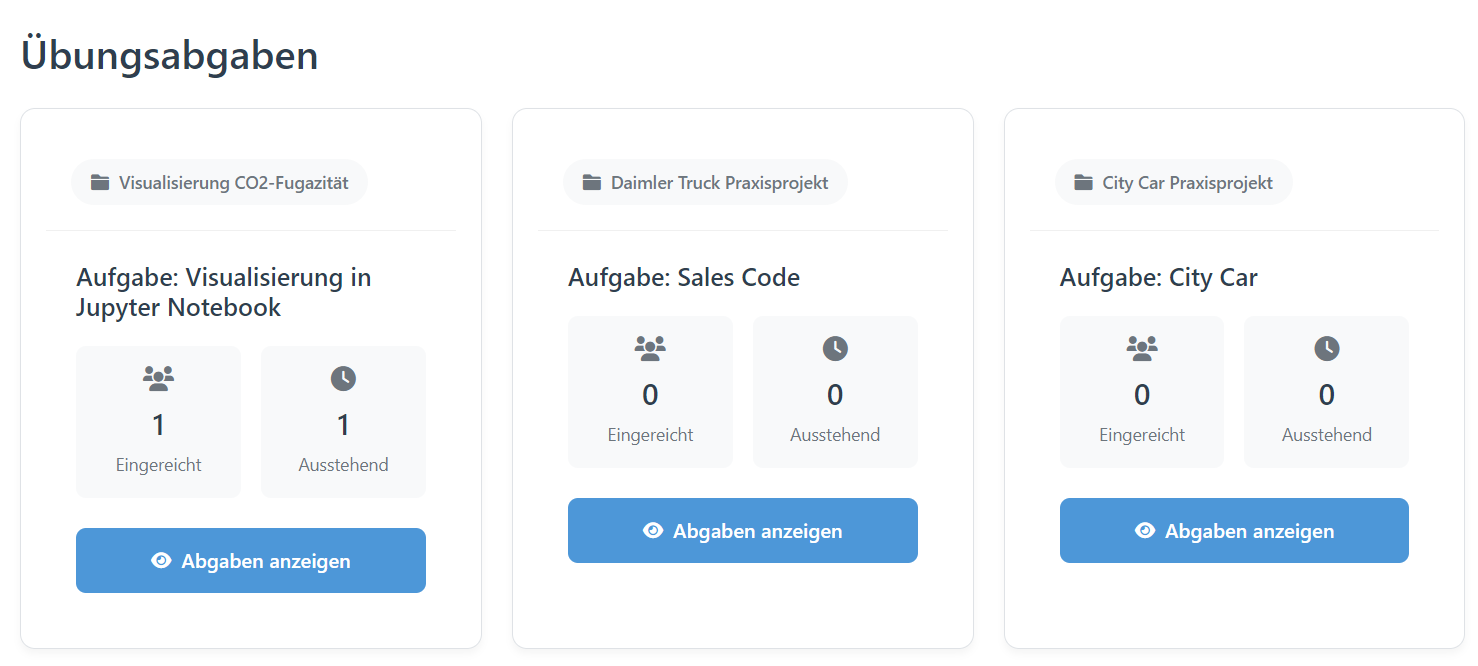Click Eingereicht tile in Sales Code card
Viewport: 1478px width, 666px height.
(650, 392)
